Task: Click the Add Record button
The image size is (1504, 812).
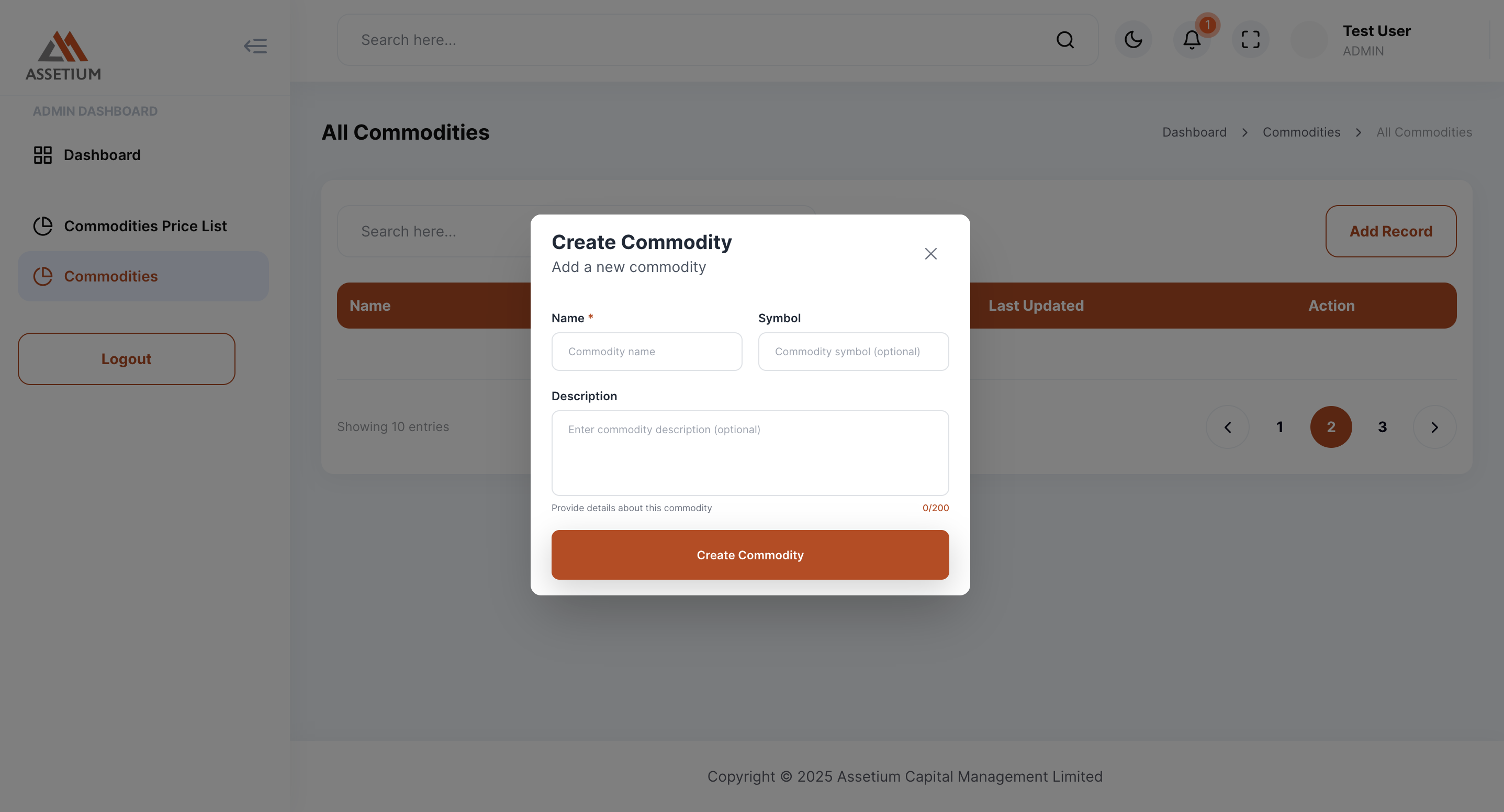Action: pyautogui.click(x=1390, y=231)
